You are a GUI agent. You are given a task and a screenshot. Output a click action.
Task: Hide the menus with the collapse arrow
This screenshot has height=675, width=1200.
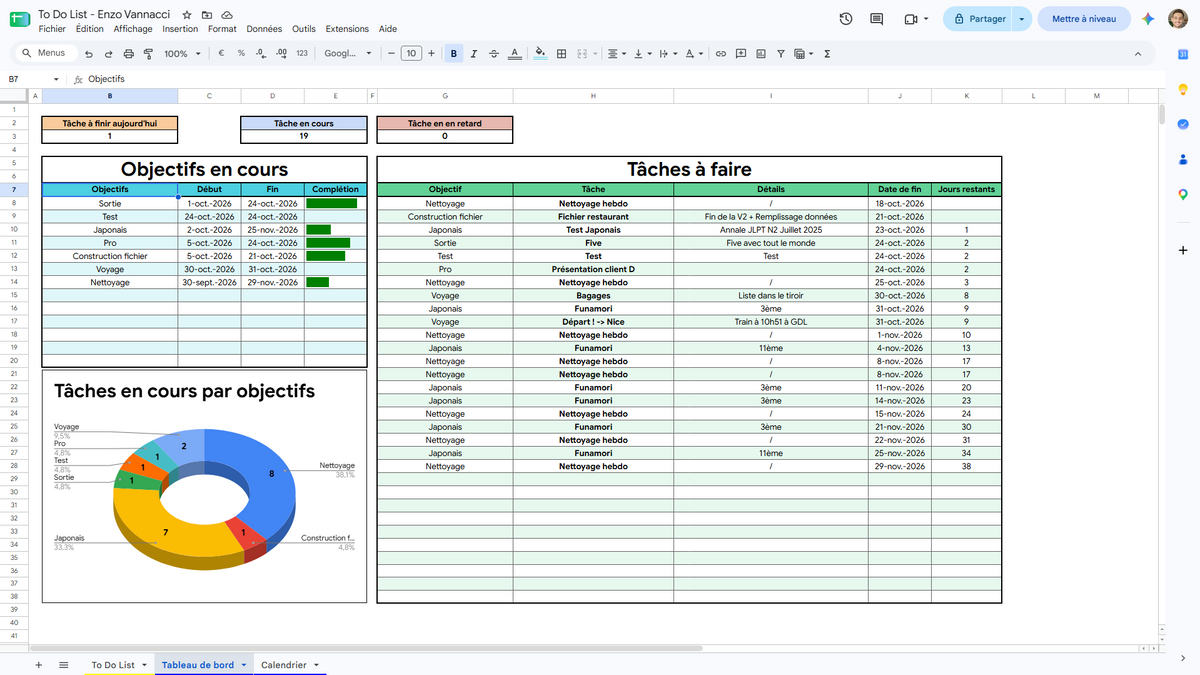pos(1138,54)
